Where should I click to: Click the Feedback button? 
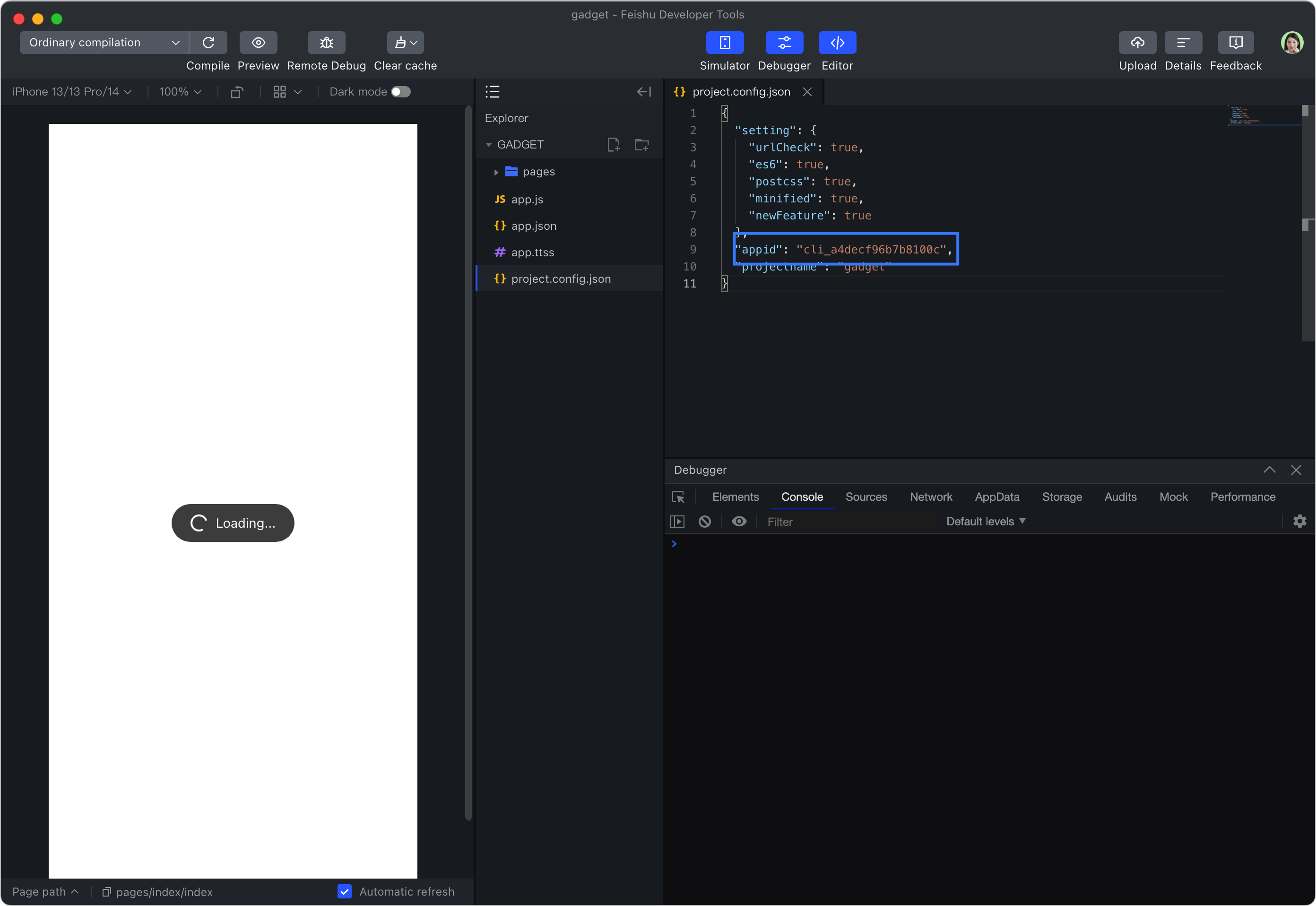[1236, 43]
